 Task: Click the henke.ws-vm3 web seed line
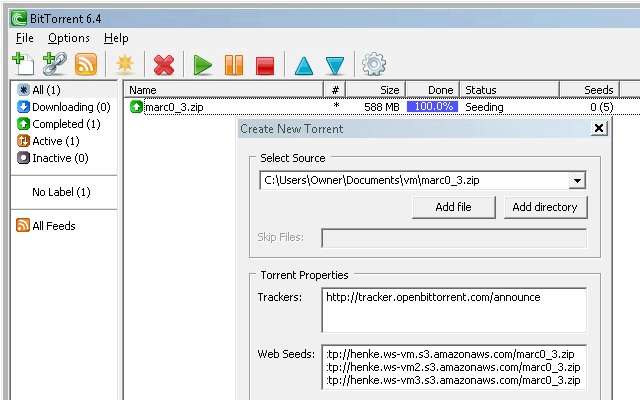click(453, 380)
